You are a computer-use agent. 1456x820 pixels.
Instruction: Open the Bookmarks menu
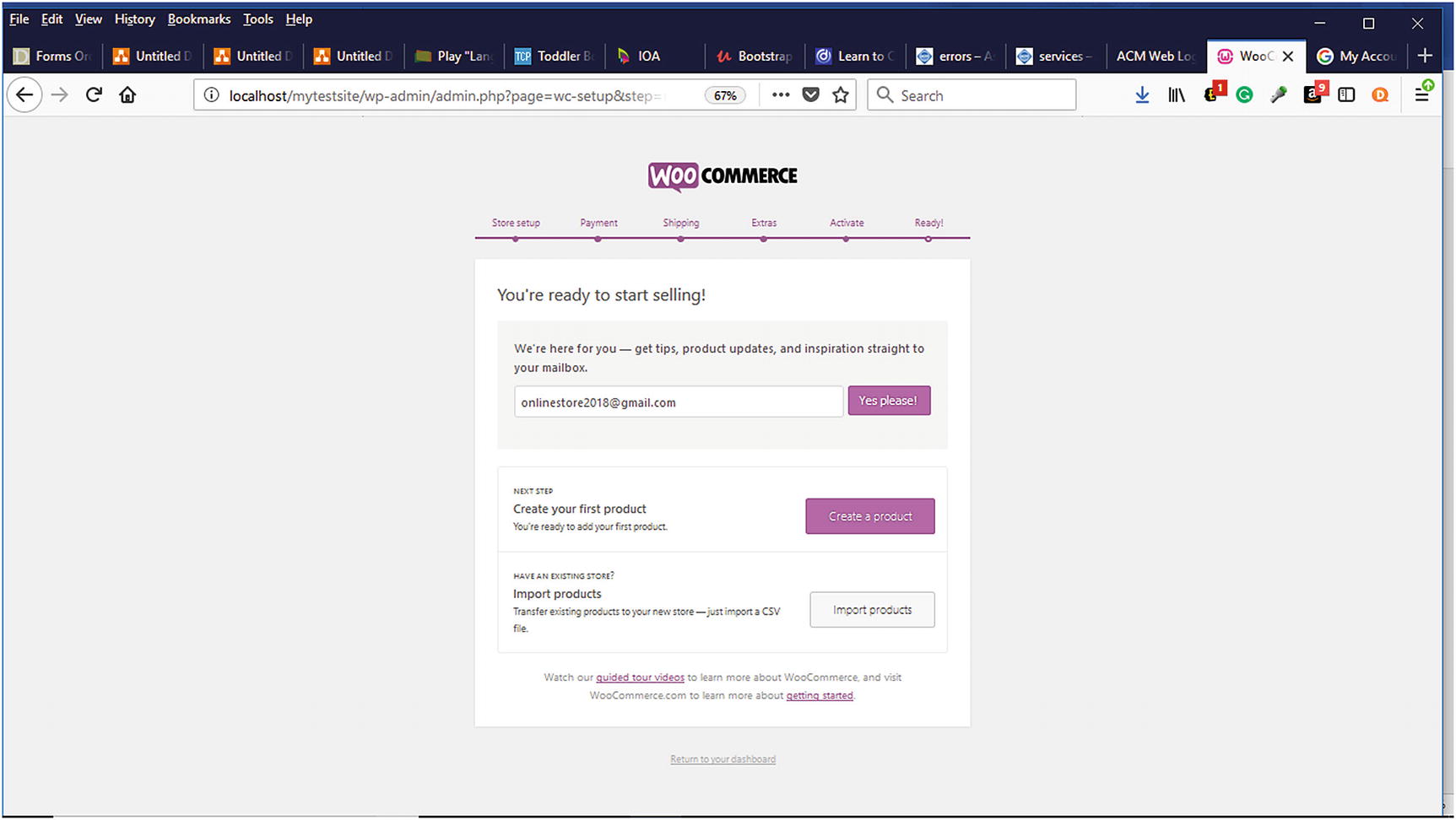coord(199,19)
